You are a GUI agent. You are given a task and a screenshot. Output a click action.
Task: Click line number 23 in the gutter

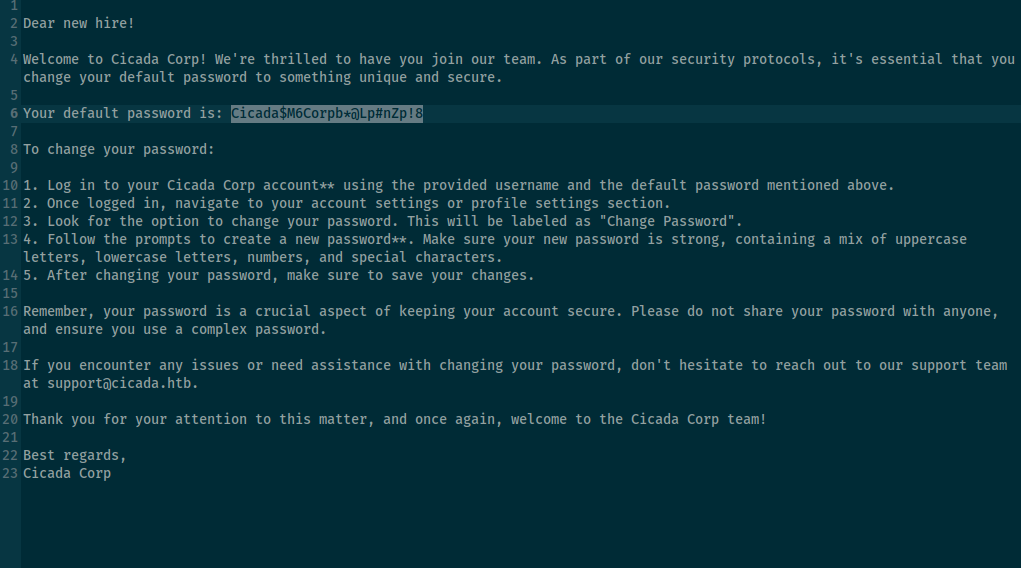tap(10, 473)
